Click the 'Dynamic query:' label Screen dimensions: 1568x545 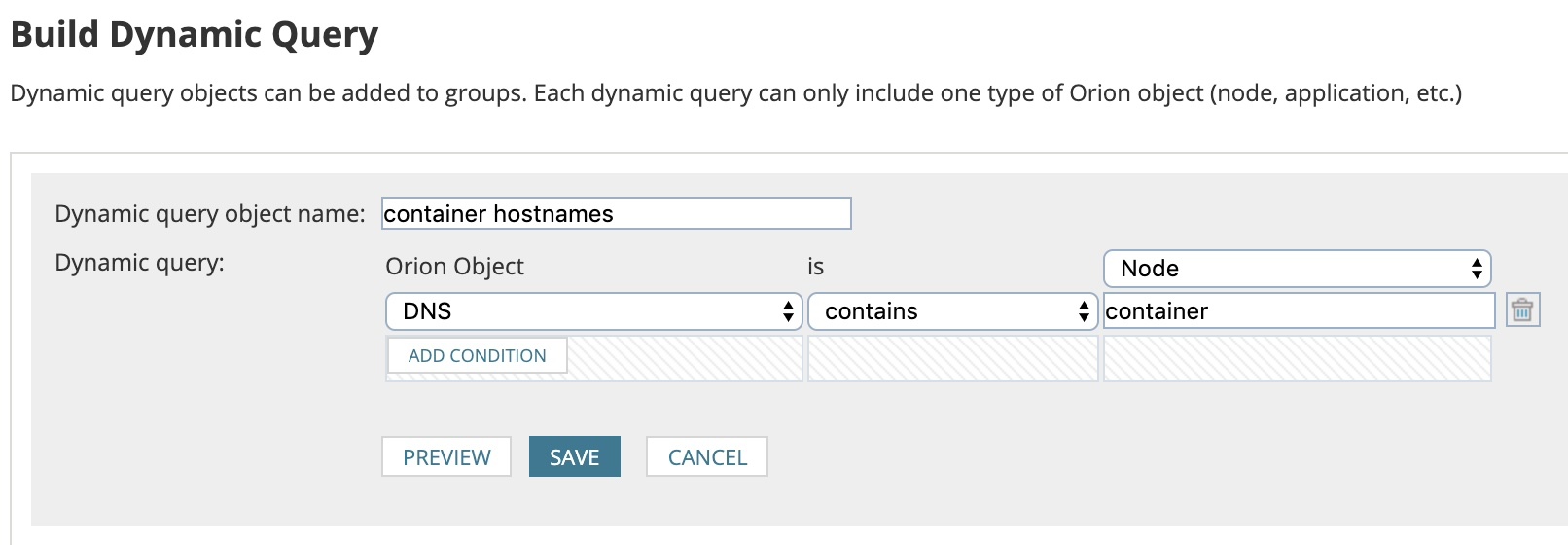(x=139, y=263)
